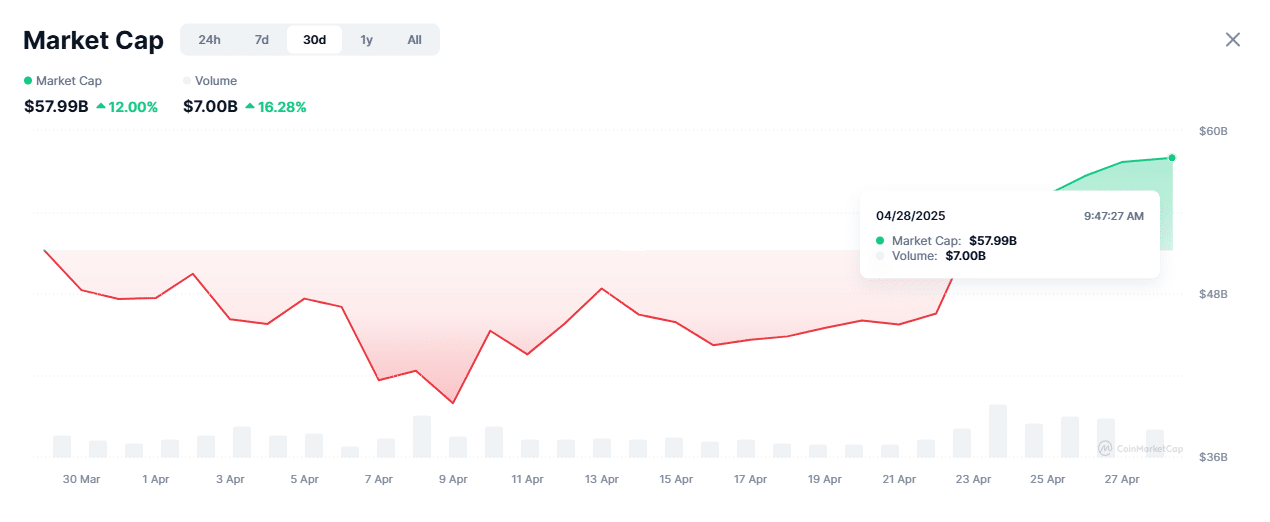Show the All time range
Viewport: 1270px width, 522px height.
coord(414,40)
